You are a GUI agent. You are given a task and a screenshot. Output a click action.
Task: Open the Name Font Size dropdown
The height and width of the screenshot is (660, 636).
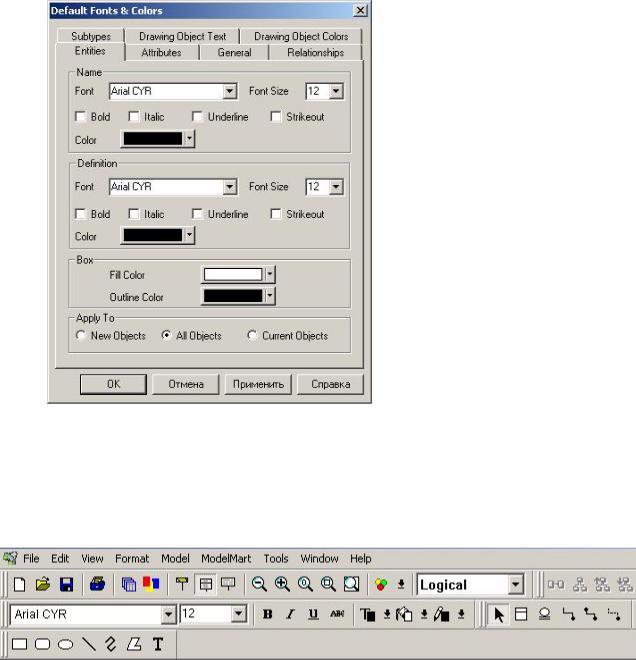(336, 91)
